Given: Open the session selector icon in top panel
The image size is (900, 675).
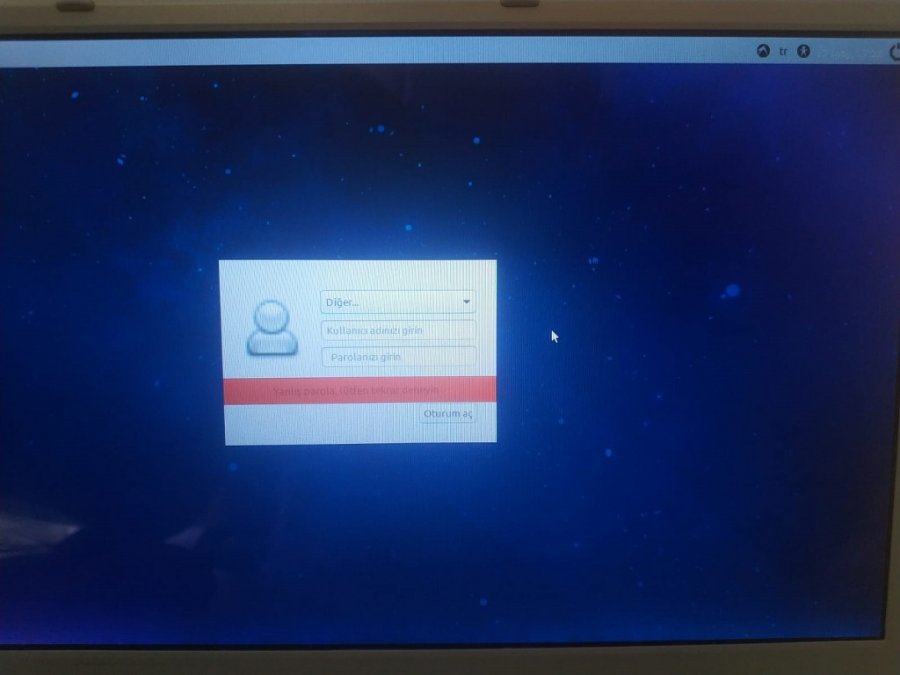Looking at the screenshot, I should (763, 51).
